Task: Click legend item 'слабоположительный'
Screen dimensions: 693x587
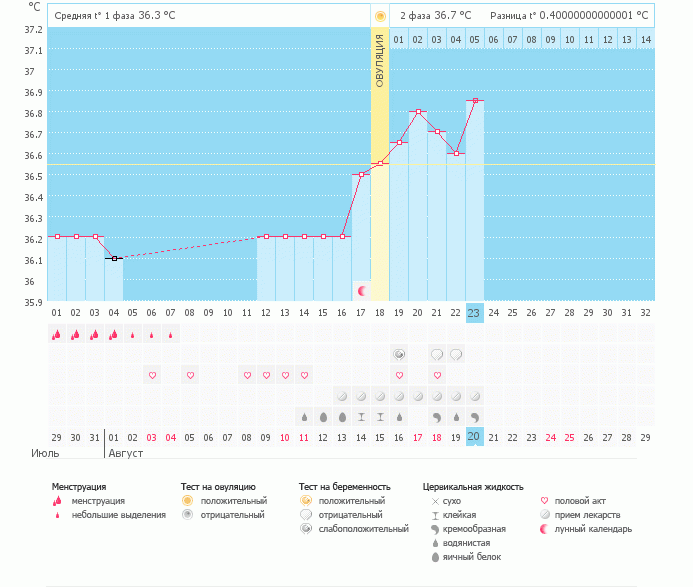Action: click(364, 529)
